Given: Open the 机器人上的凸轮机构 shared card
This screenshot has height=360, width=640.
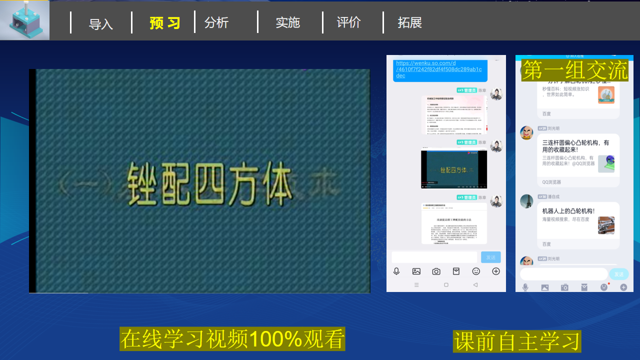Looking at the screenshot, I should (578, 226).
